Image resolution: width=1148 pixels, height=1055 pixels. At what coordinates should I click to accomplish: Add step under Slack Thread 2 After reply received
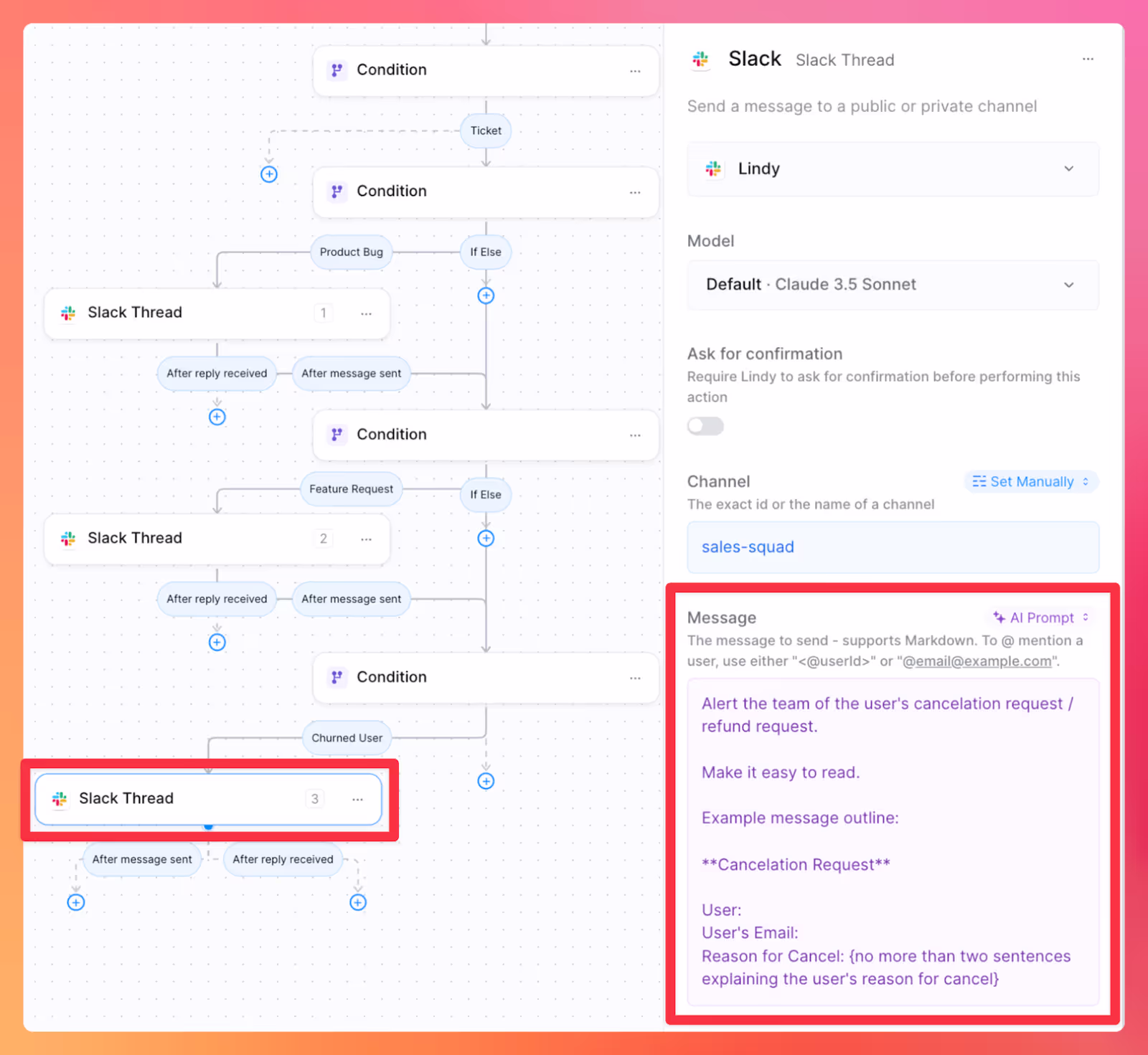pyautogui.click(x=217, y=643)
